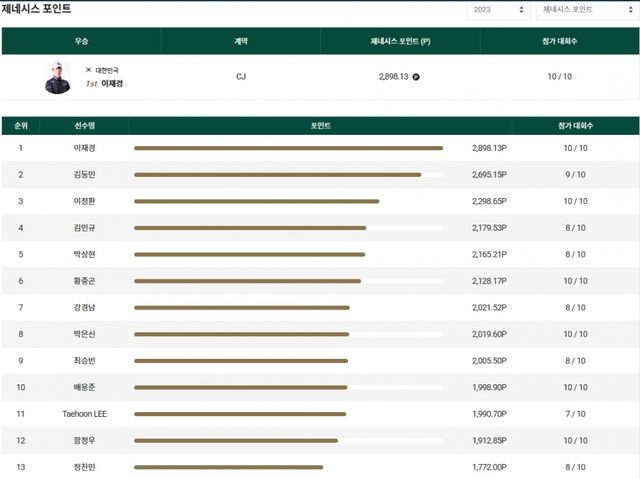Click player Taehoon LEE in the list
This screenshot has width=640, height=479.
85,414
